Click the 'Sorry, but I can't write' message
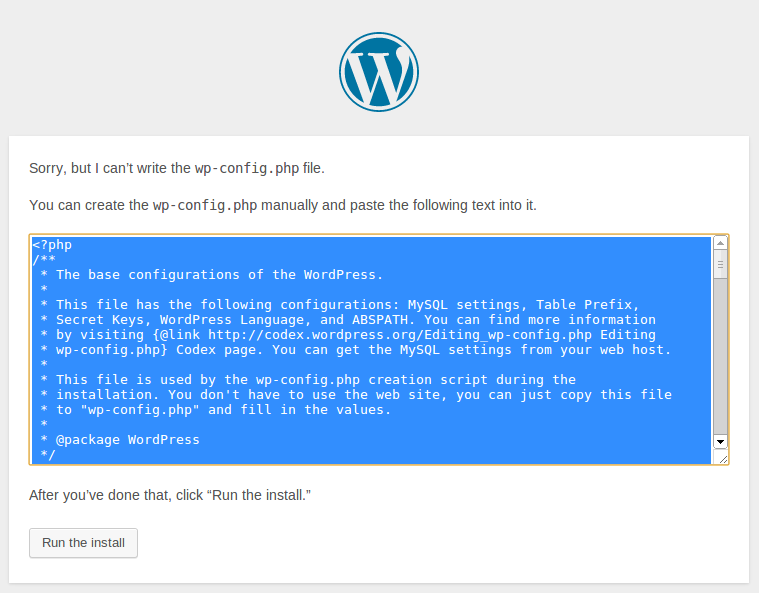 click(177, 168)
